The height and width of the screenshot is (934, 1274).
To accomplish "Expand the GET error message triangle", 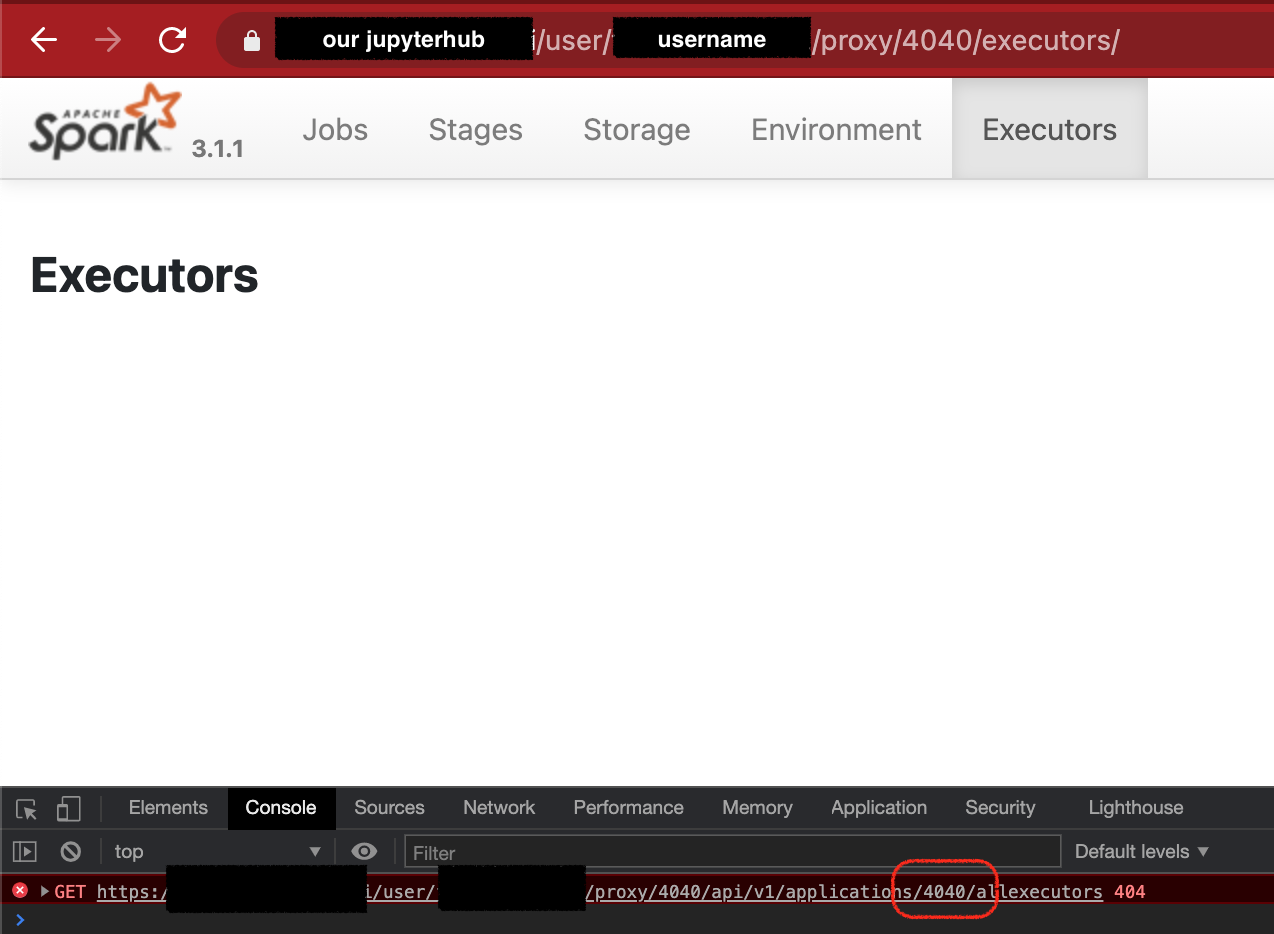I will tap(45, 891).
